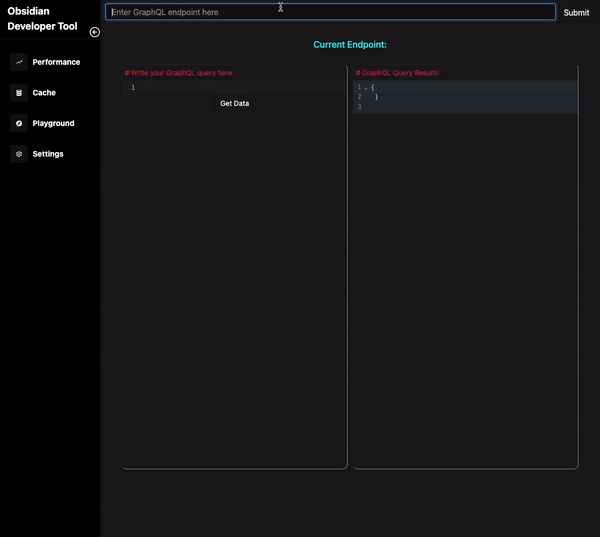Click line 1 of the query editor
The height and width of the screenshot is (537, 600).
pyautogui.click(x=235, y=88)
